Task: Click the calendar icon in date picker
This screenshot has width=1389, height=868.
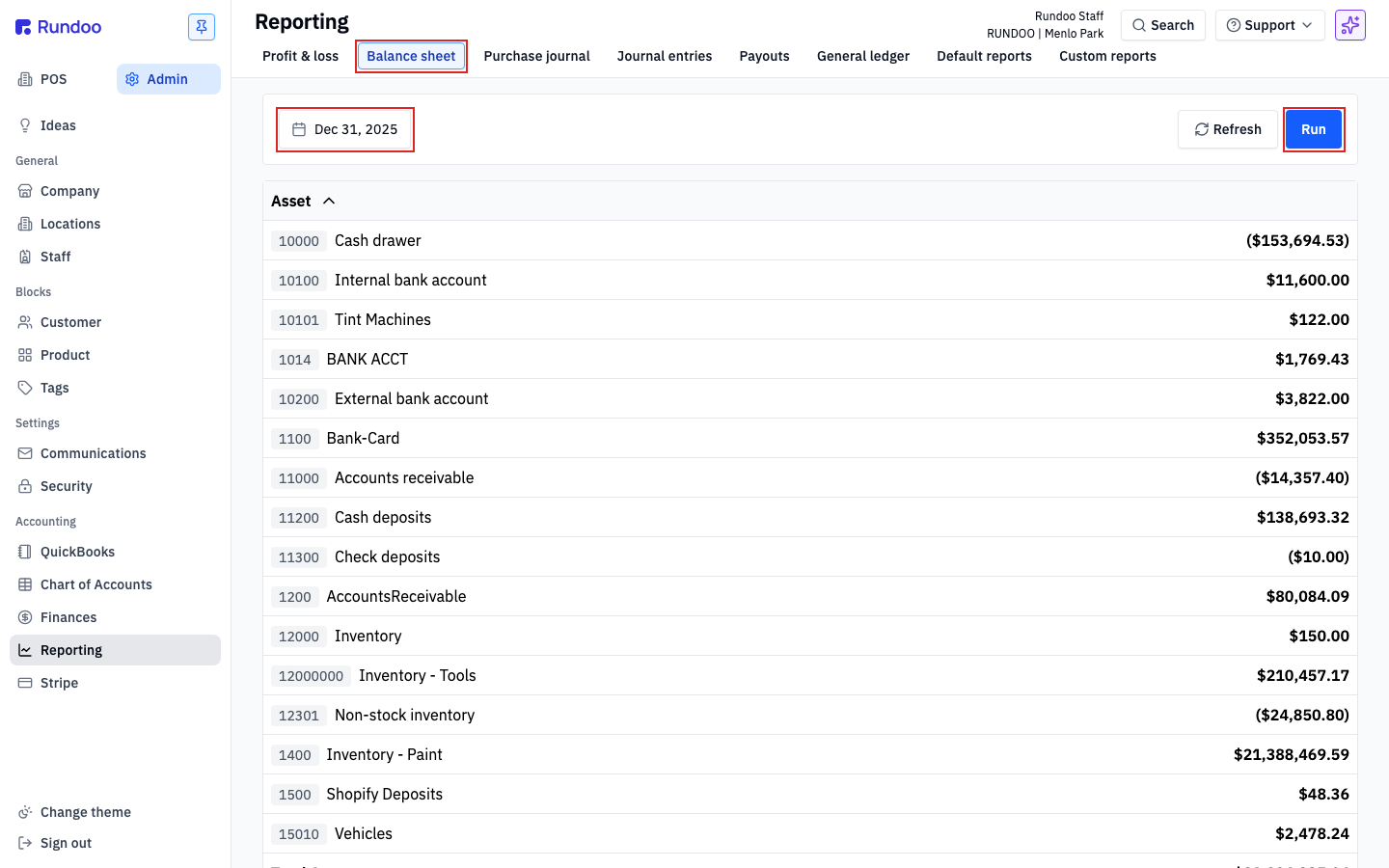Action: (x=299, y=129)
